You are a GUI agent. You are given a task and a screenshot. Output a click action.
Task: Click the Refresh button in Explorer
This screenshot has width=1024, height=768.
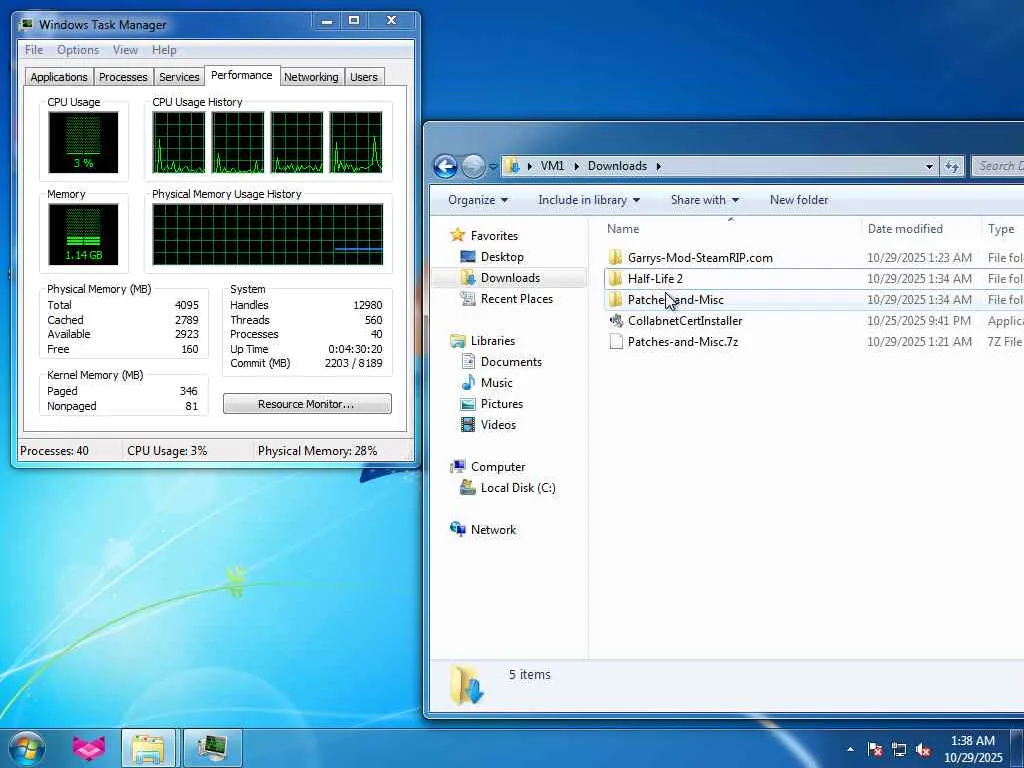(952, 167)
